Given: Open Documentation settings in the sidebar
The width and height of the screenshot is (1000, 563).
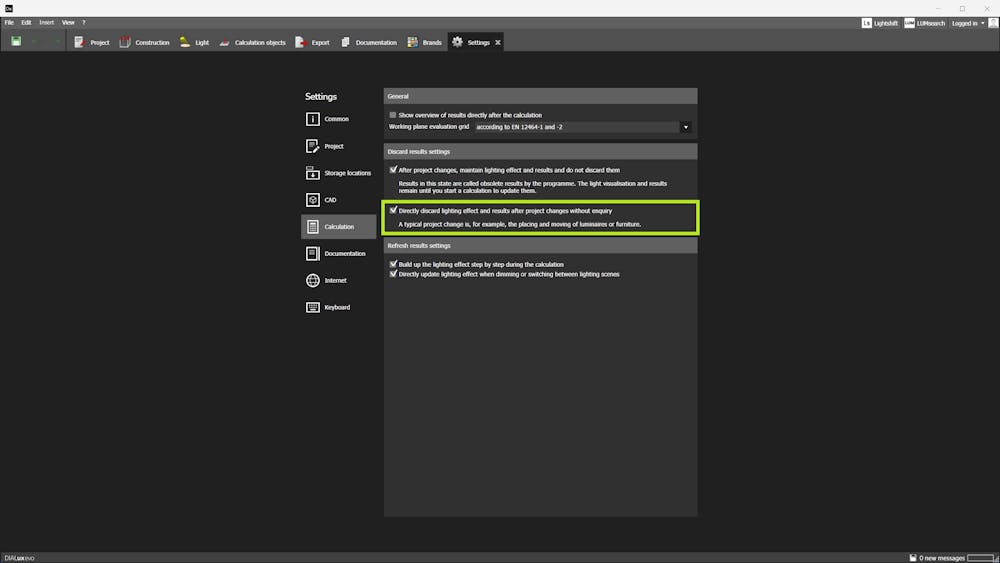Looking at the screenshot, I should [339, 253].
